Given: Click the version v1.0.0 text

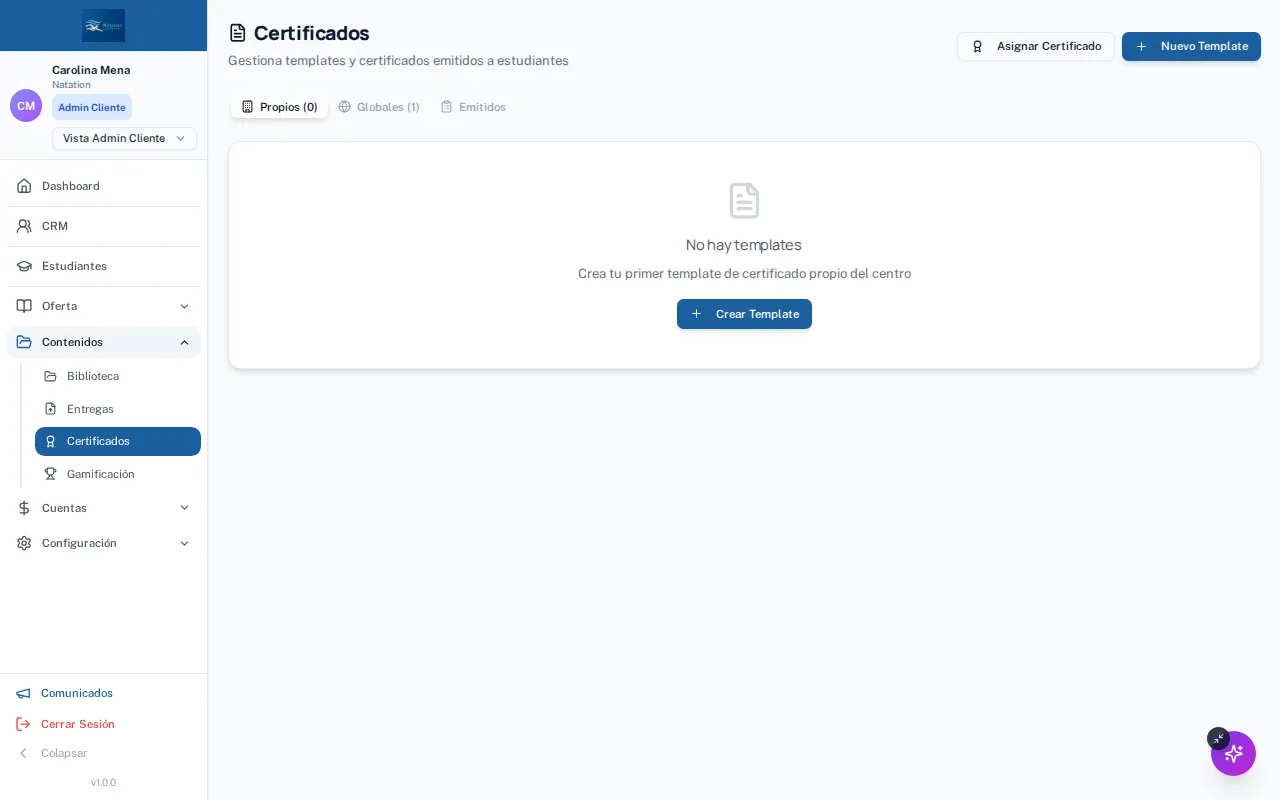Looking at the screenshot, I should click(103, 782).
